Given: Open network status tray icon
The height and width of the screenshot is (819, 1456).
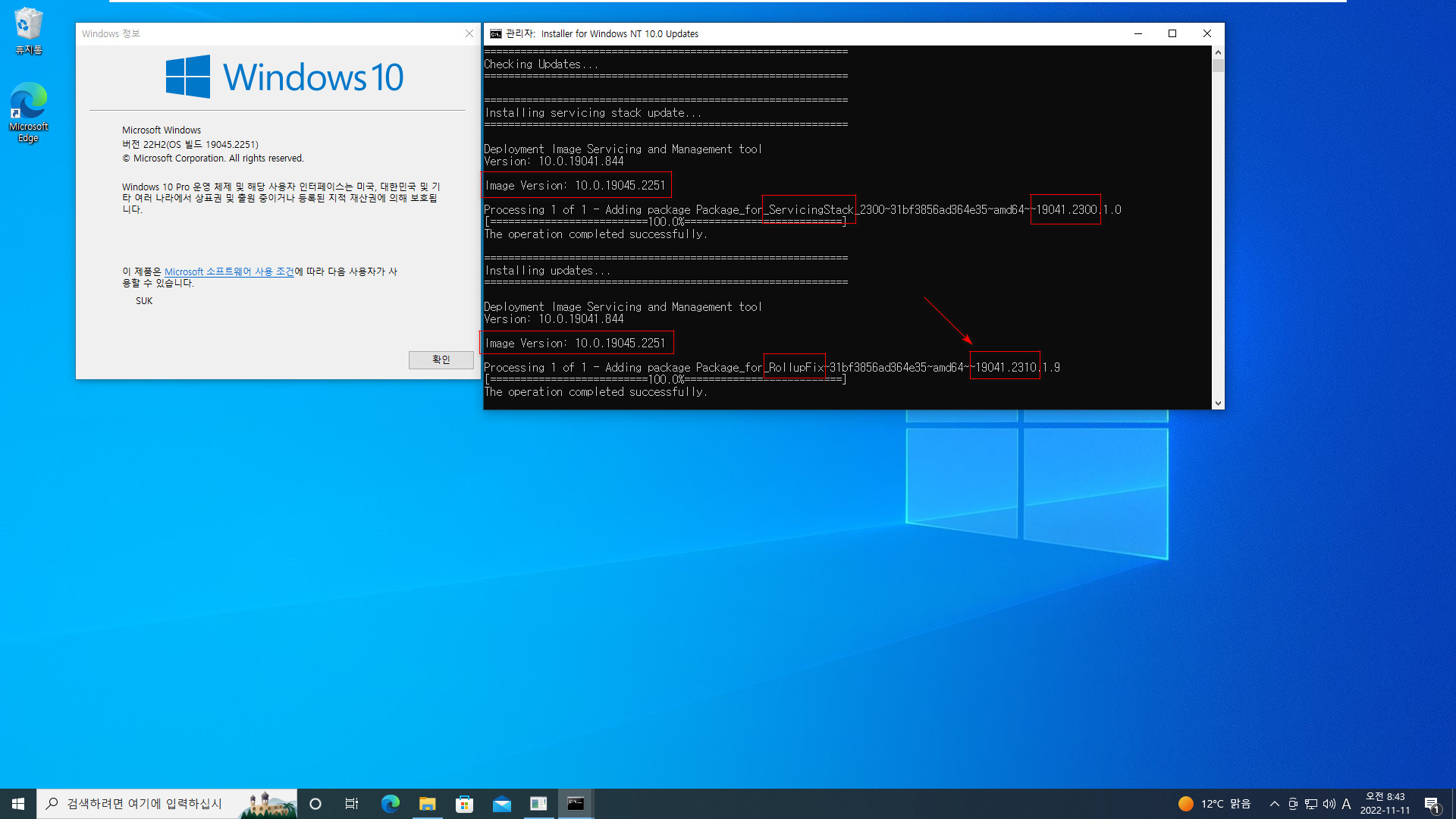Looking at the screenshot, I should pyautogui.click(x=1311, y=804).
